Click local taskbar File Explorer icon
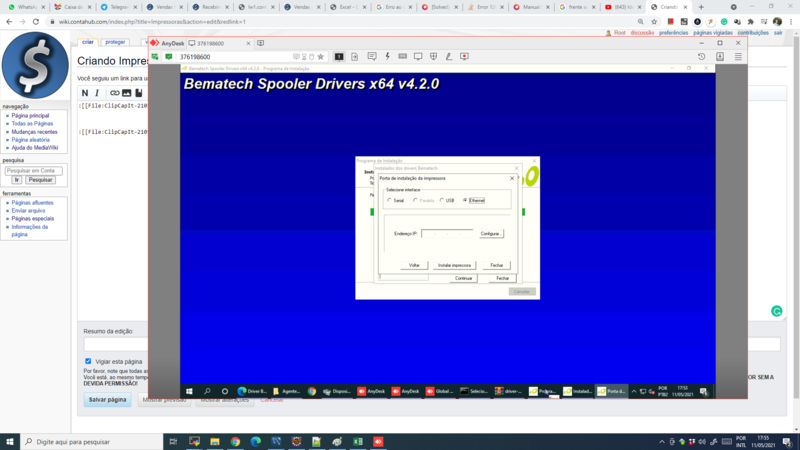The image size is (800, 450). tap(215, 442)
